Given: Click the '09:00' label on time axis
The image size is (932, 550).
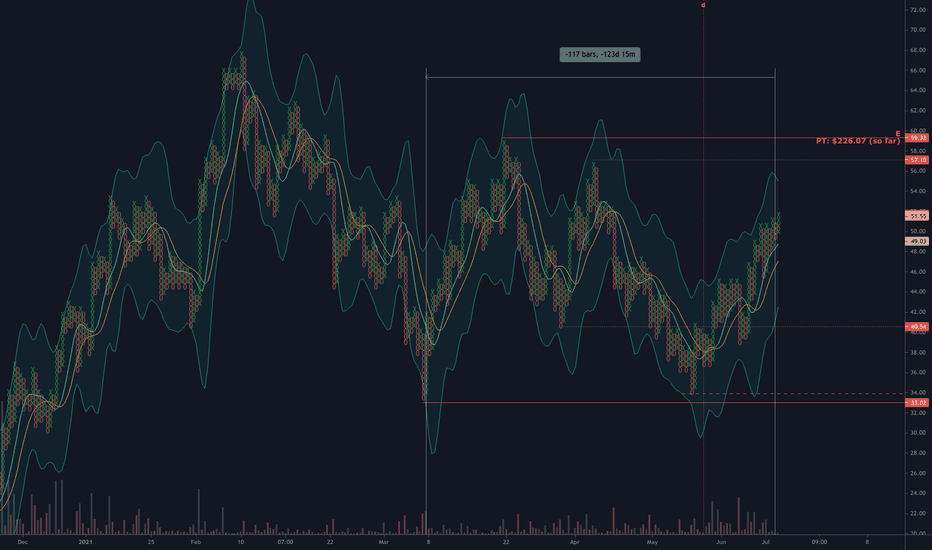Looking at the screenshot, I should pos(819,542).
